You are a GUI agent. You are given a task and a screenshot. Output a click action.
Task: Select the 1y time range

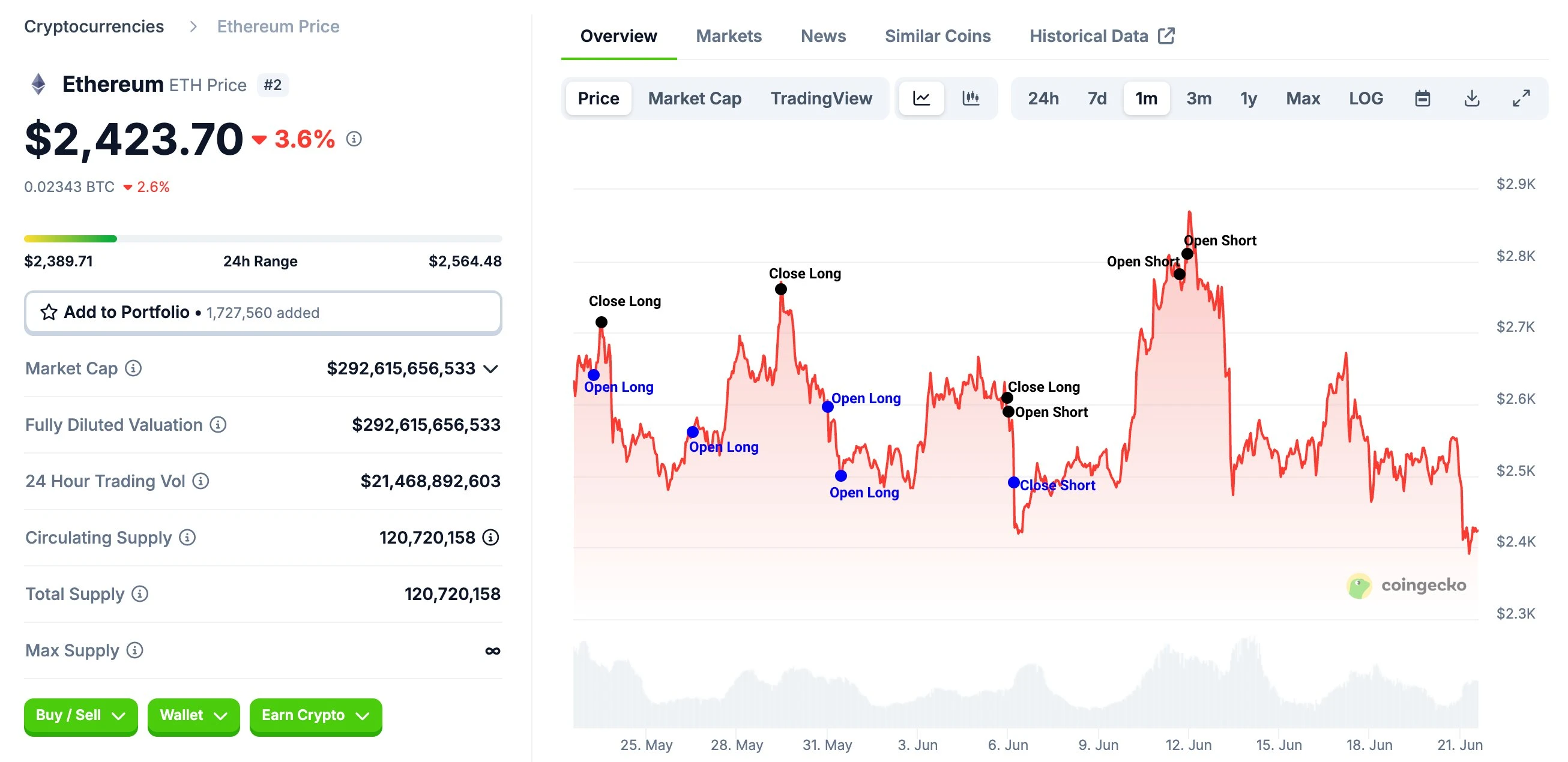[1248, 98]
